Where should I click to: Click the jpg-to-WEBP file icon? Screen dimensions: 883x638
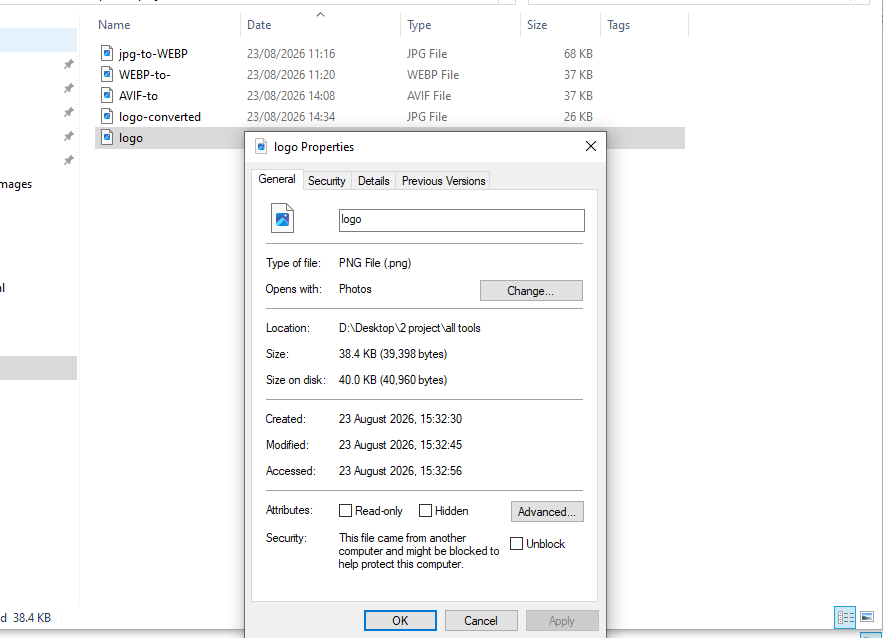pyautogui.click(x=107, y=53)
